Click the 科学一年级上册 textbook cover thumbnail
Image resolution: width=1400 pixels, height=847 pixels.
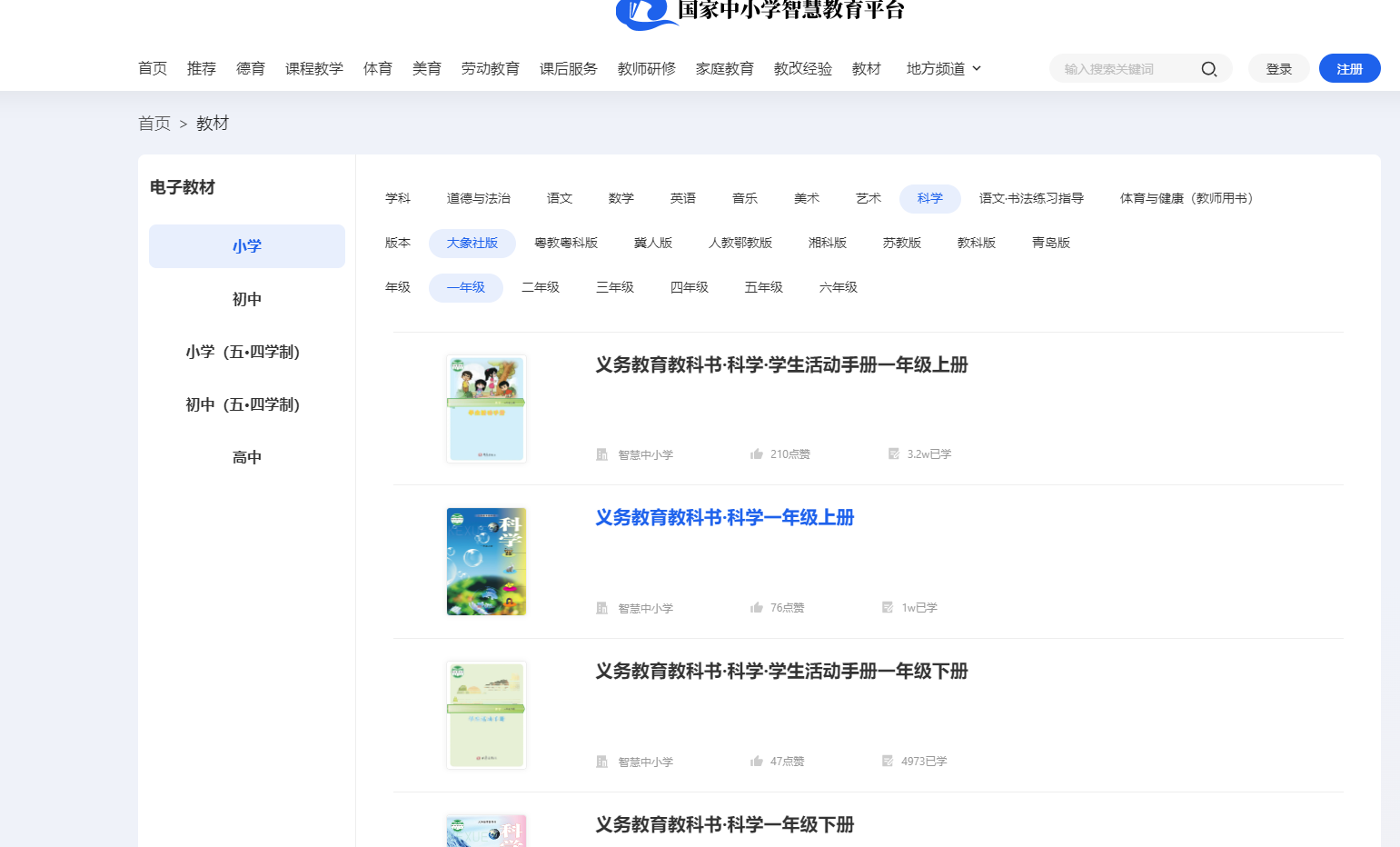[x=486, y=561]
